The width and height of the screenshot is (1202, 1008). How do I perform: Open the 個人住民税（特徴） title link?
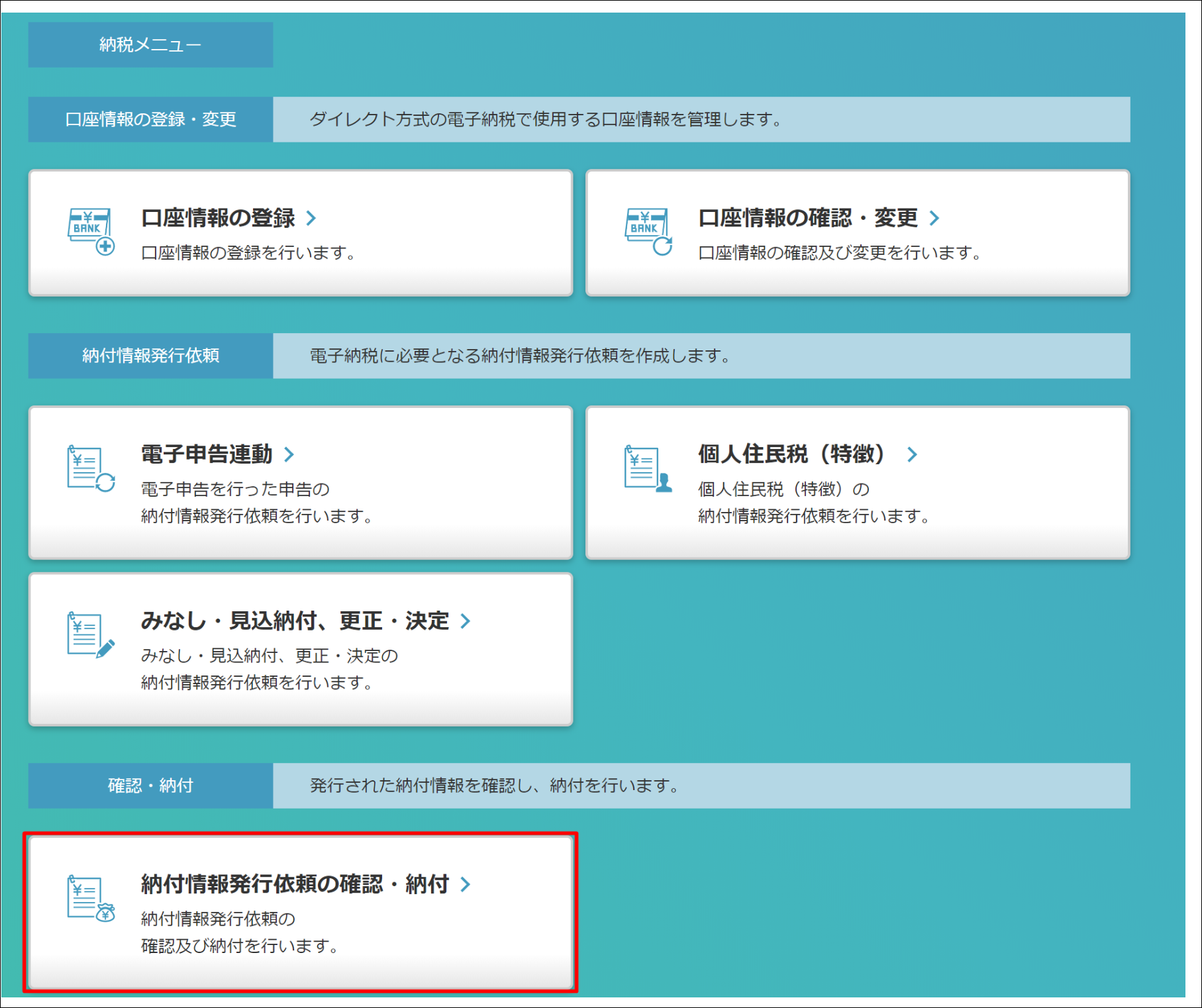click(791, 454)
